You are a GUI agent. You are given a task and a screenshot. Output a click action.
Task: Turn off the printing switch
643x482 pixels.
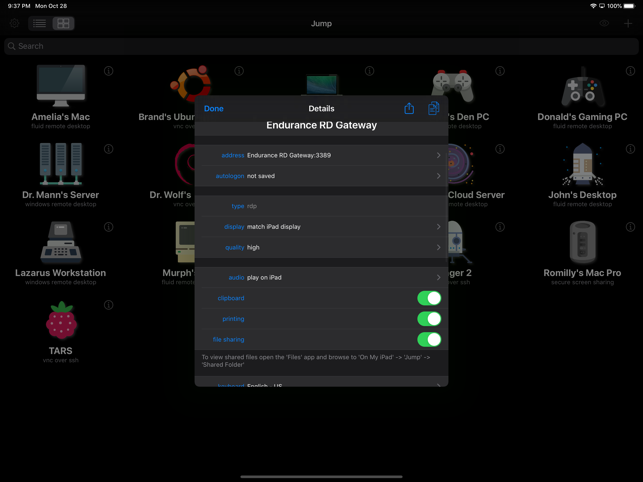tap(429, 319)
